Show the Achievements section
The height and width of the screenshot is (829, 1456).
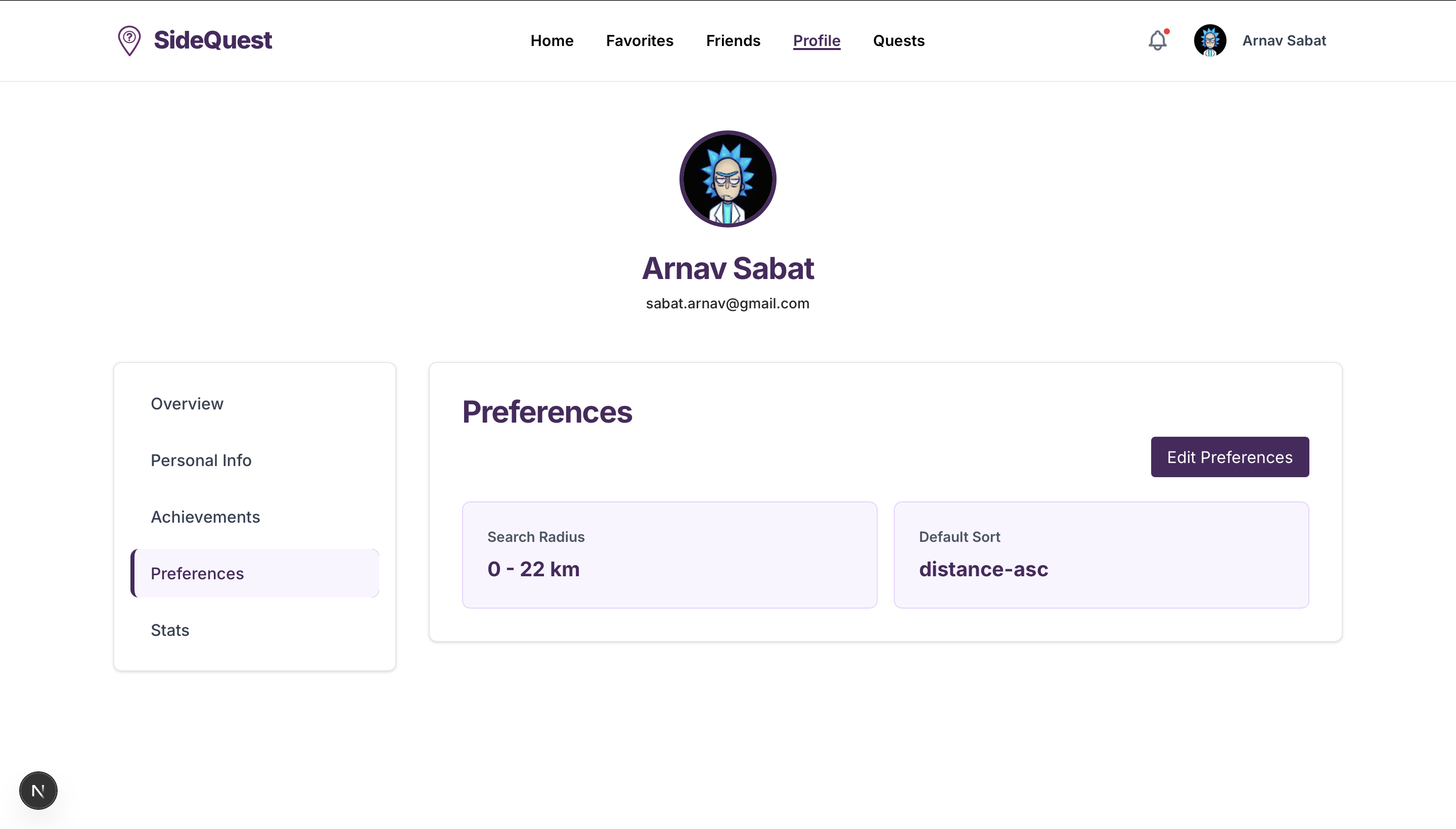(205, 517)
